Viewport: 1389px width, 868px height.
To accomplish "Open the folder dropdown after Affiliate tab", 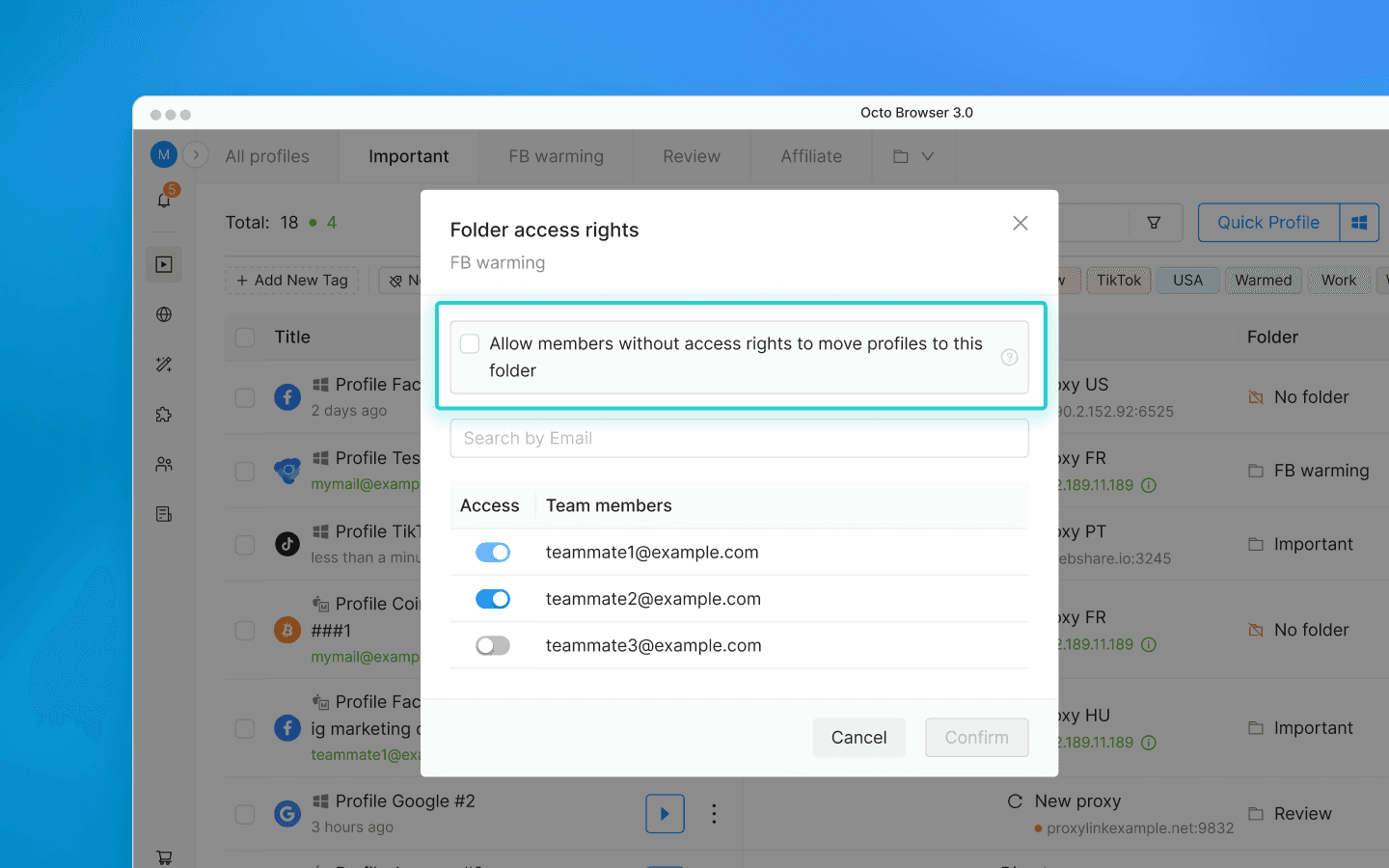I will pos(913,156).
